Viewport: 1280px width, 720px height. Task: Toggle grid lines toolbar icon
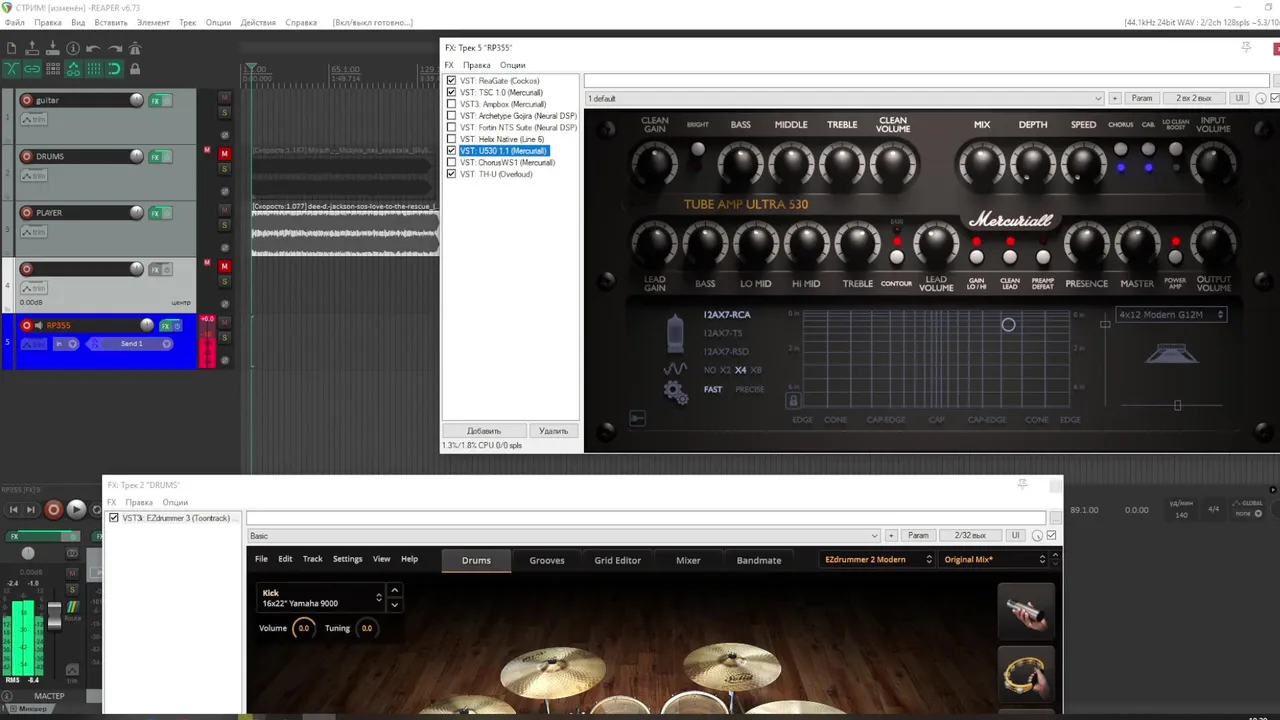[x=93, y=69]
